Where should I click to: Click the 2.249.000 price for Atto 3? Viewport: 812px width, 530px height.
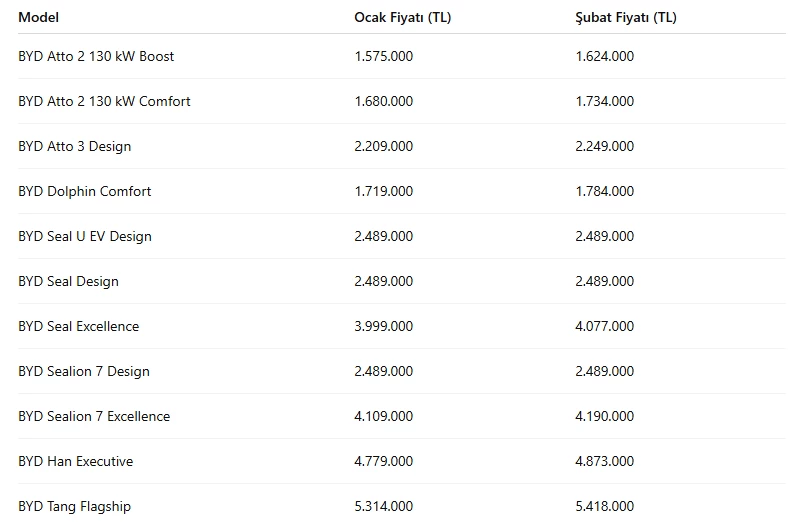coord(604,146)
